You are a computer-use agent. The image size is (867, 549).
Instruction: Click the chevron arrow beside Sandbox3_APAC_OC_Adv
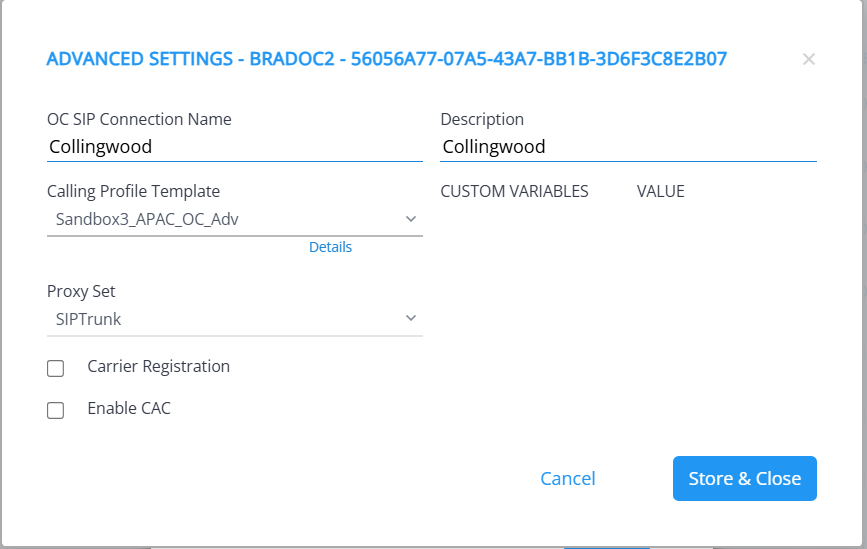click(x=411, y=218)
